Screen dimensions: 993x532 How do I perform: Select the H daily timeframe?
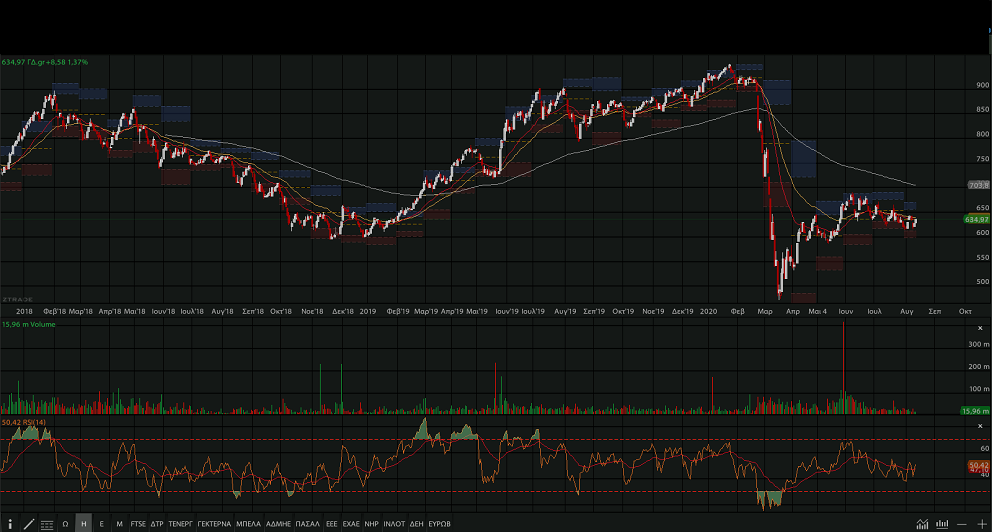coord(83,524)
